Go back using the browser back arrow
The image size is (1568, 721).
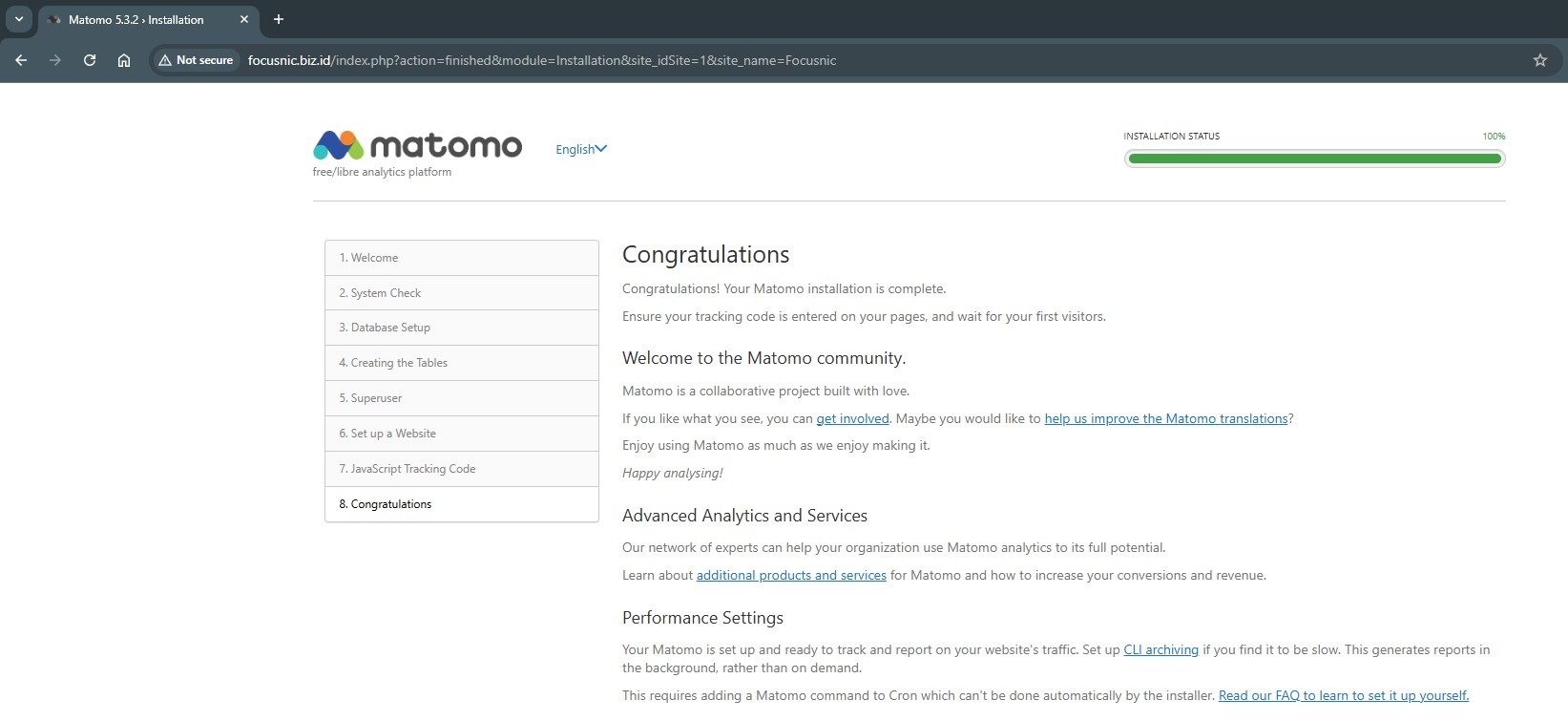pos(21,60)
